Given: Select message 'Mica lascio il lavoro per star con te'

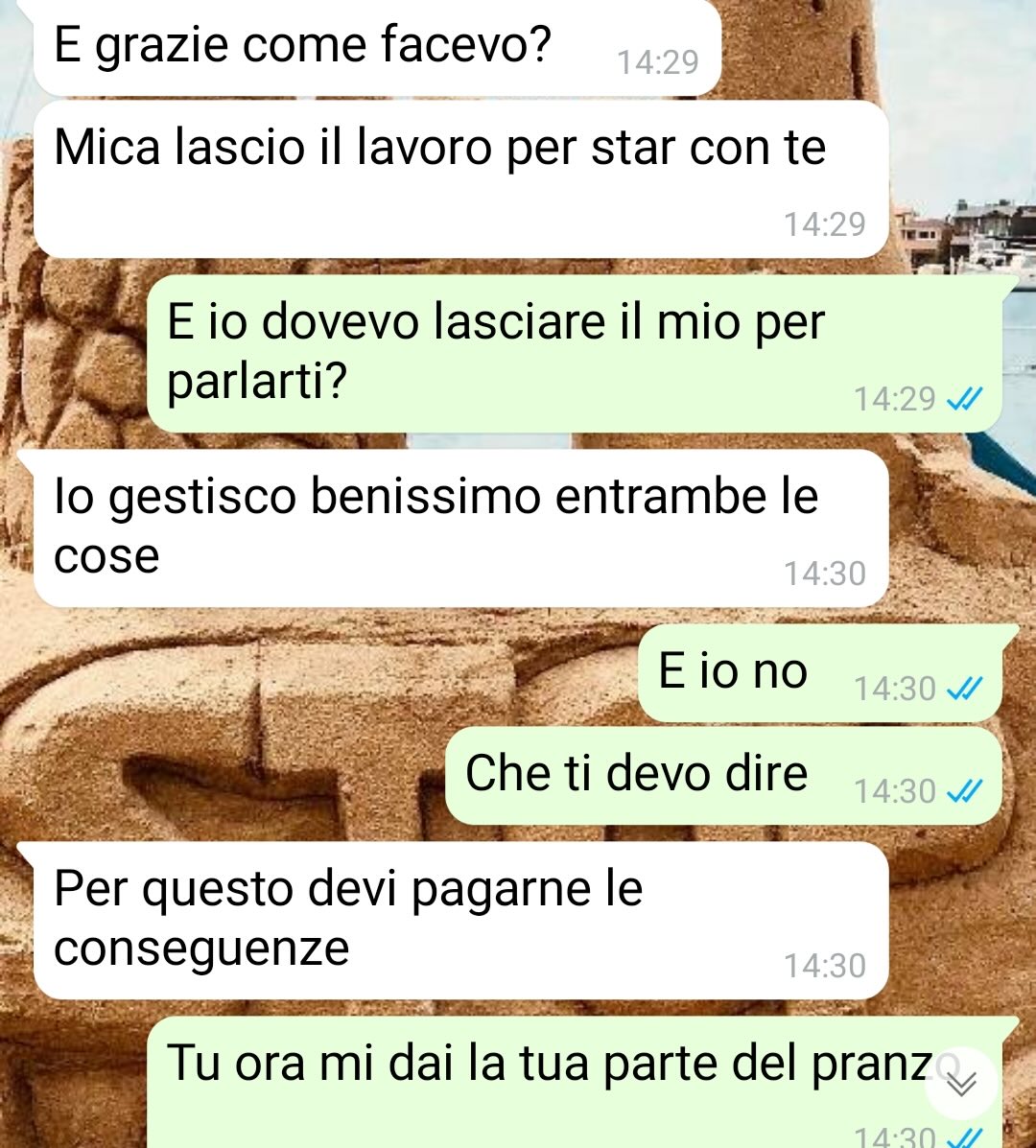Looking at the screenshot, I should click(461, 179).
